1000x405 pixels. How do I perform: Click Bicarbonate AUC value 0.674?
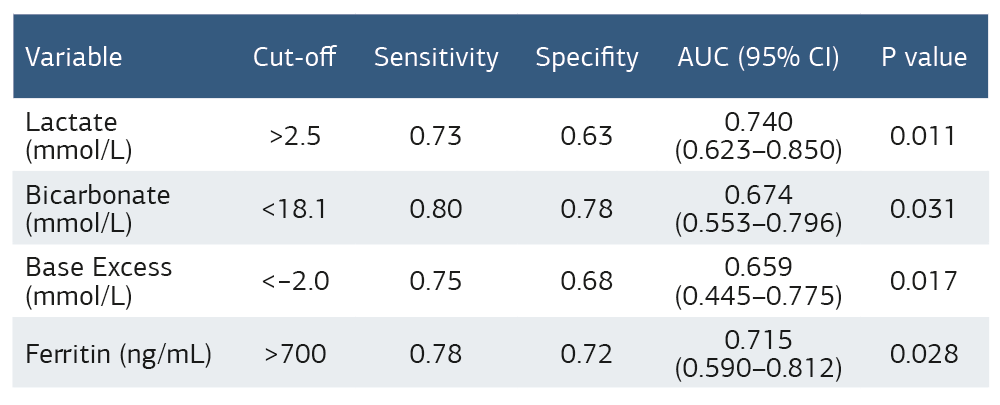(x=758, y=195)
